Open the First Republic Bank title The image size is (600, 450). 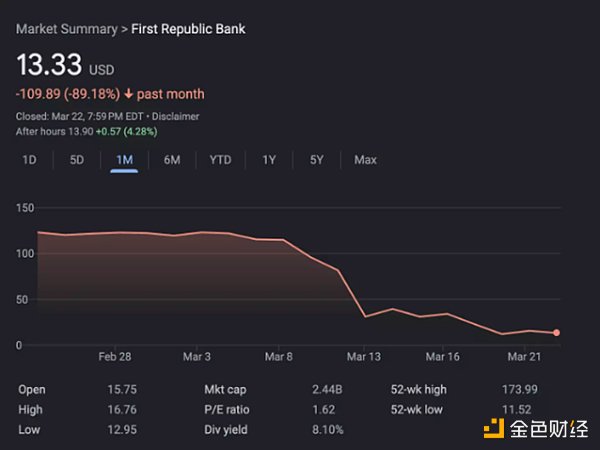pos(190,29)
